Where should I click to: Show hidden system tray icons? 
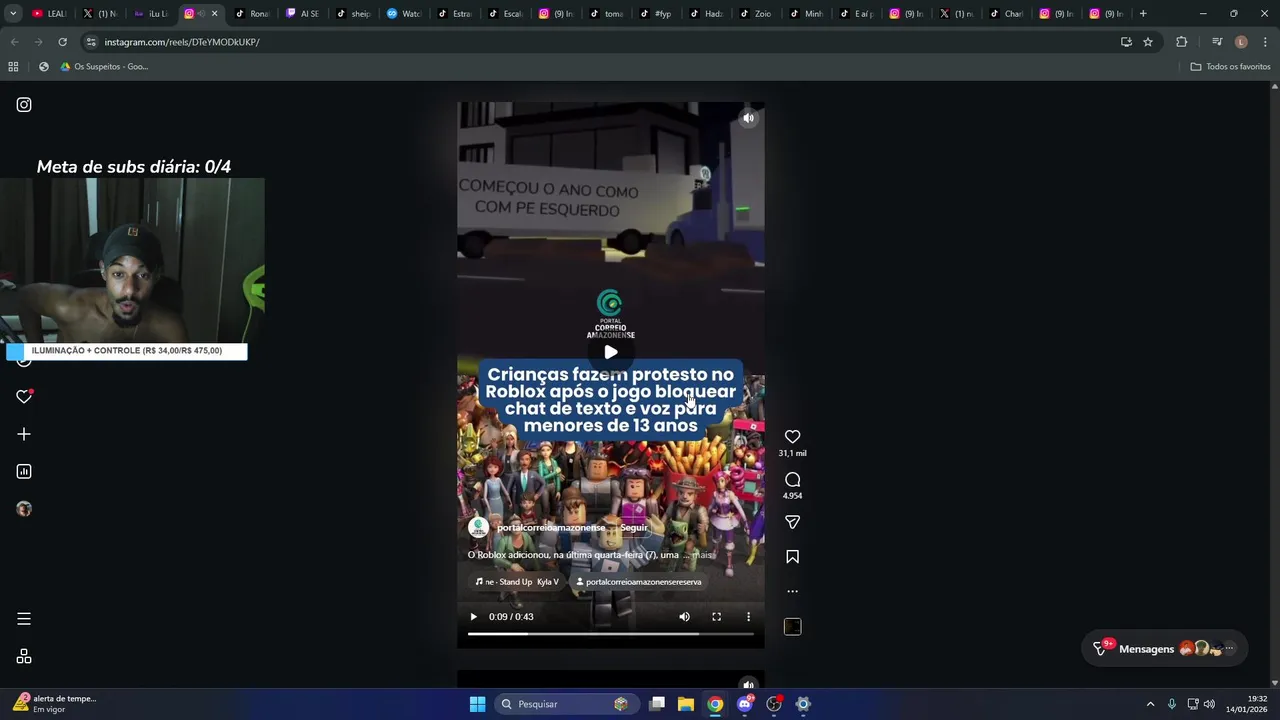(x=1150, y=704)
